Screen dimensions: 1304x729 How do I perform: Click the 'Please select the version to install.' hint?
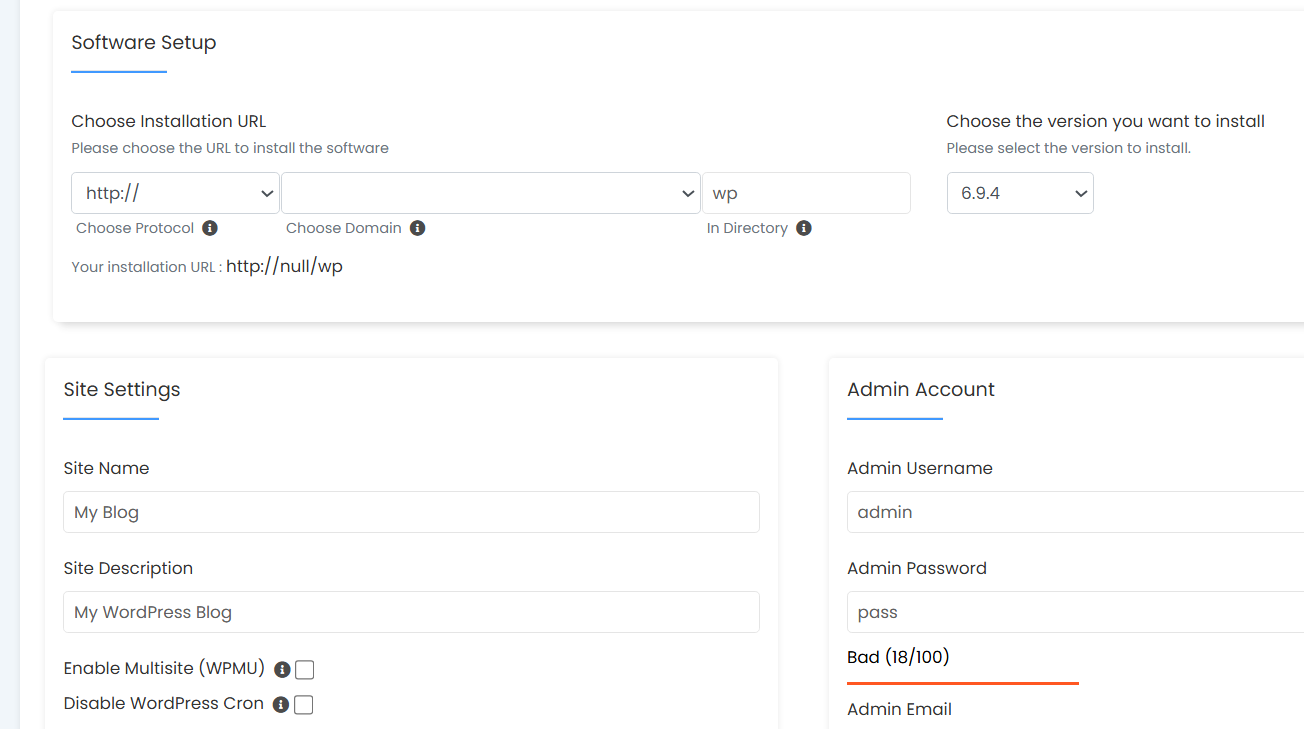point(1069,148)
